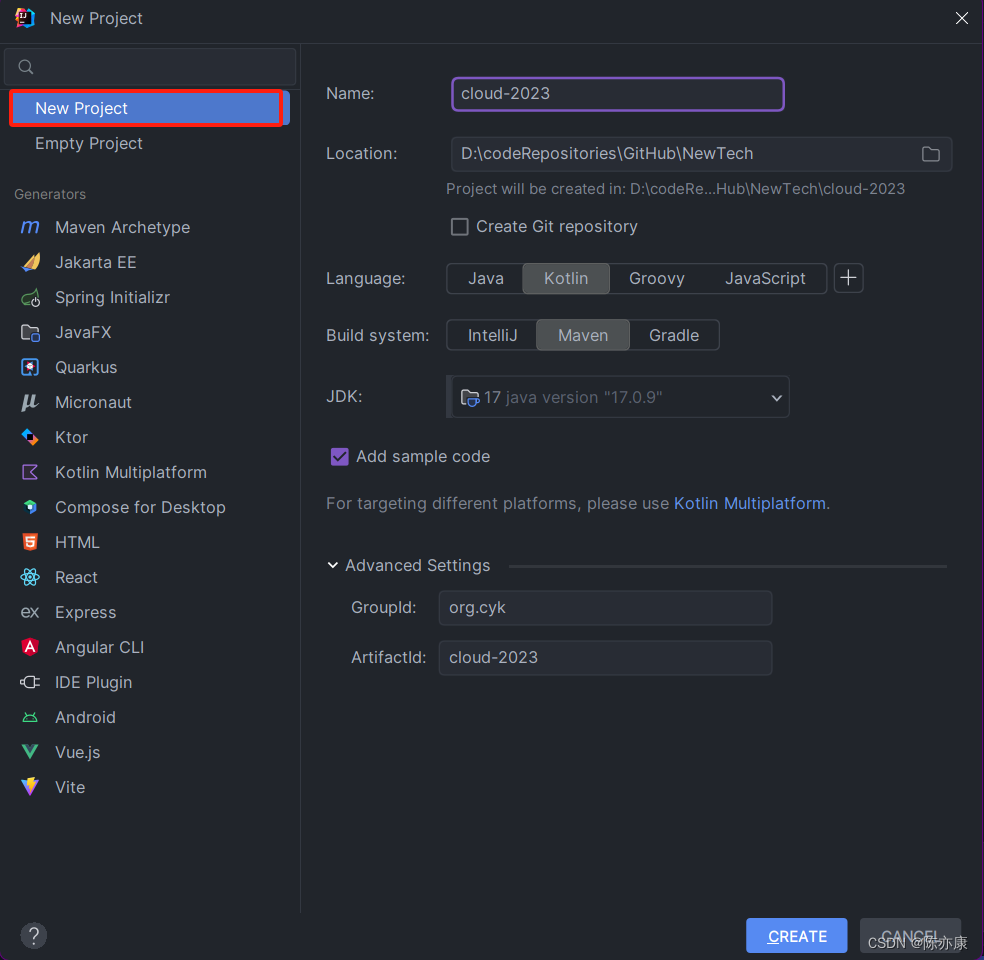Click the IntelliJ IDEA logo in title bar

point(24,18)
